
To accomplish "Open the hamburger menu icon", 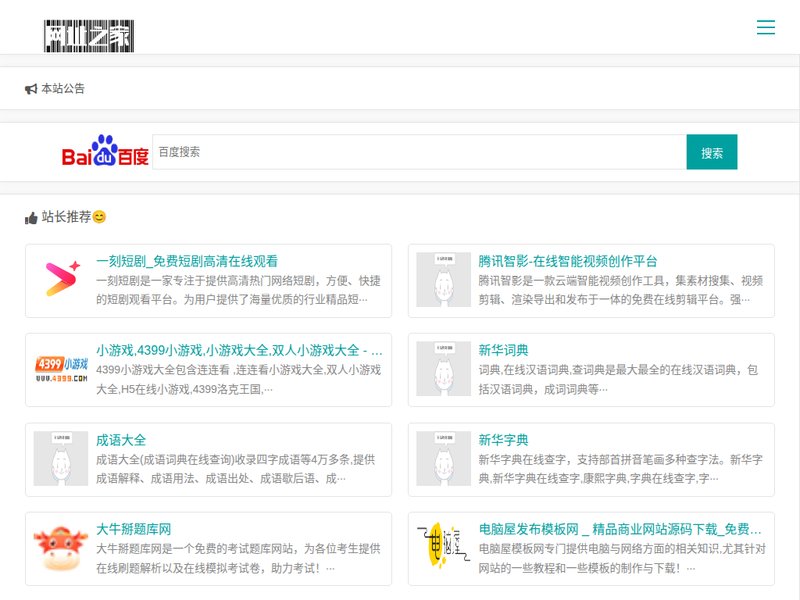I will point(765,27).
